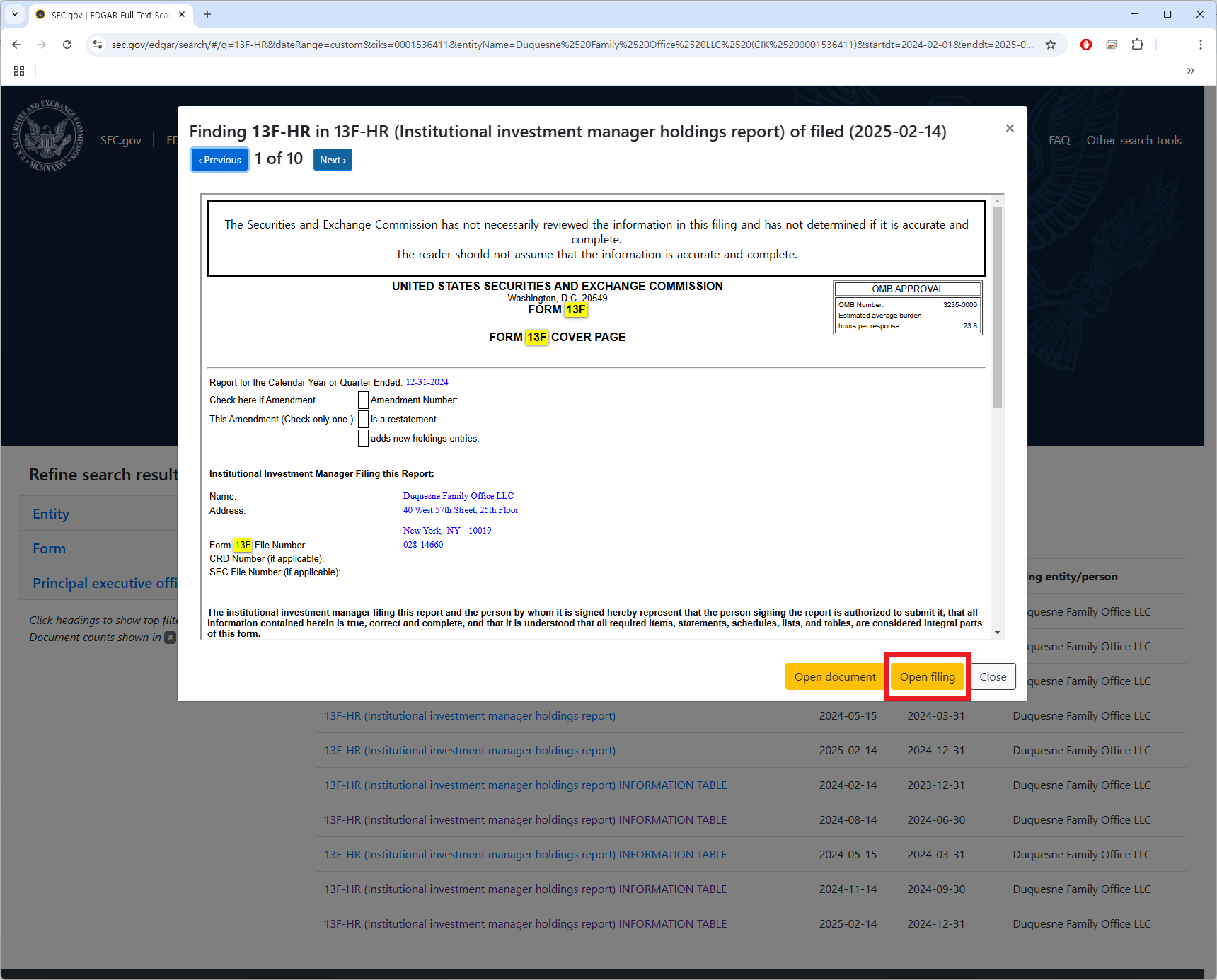Click the Next result button
This screenshot has height=980, width=1217.
[x=333, y=160]
